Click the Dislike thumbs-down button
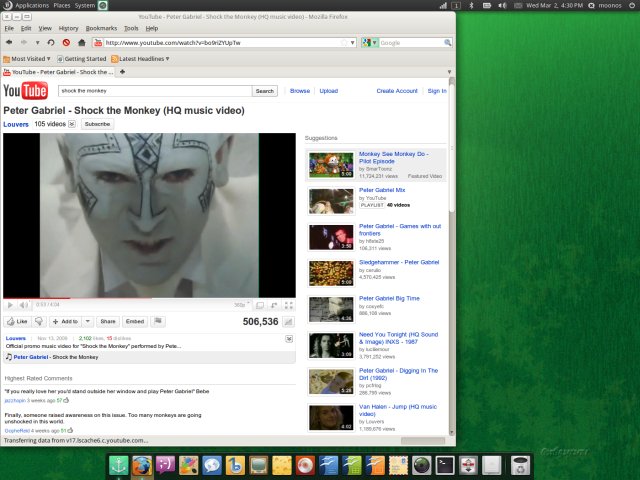Image resolution: width=640 pixels, height=480 pixels. point(40,322)
